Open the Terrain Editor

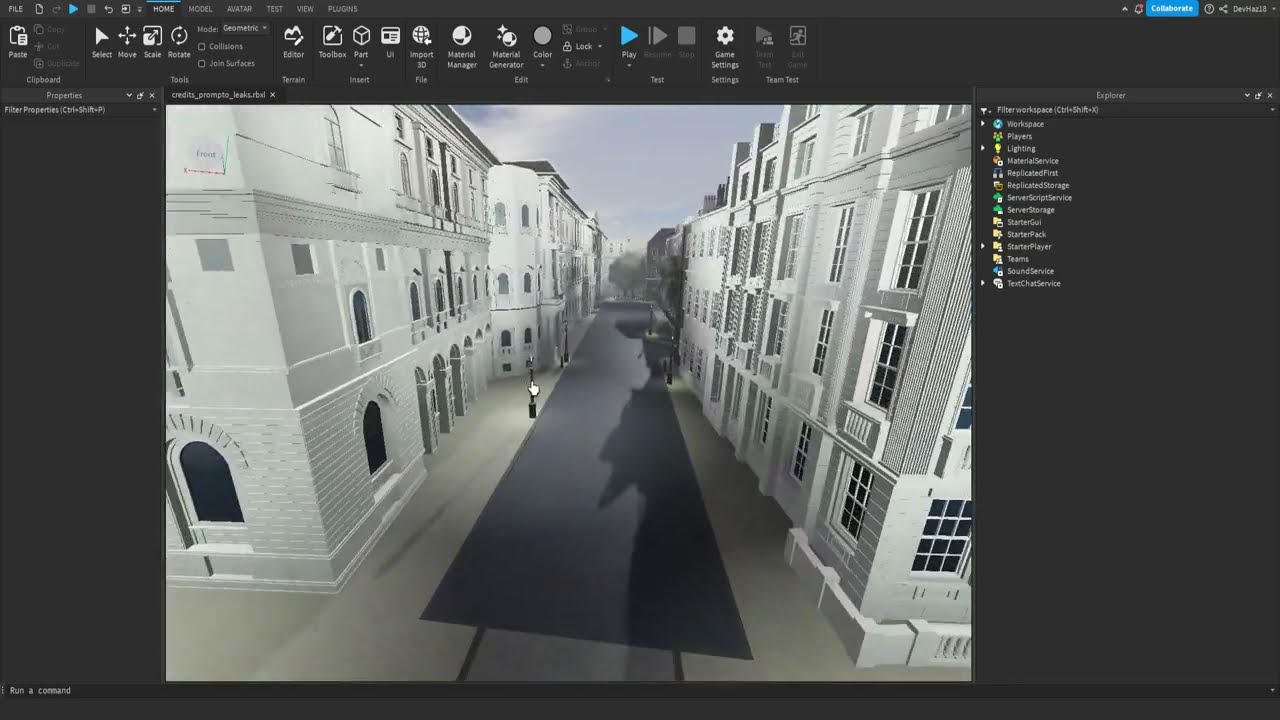pyautogui.click(x=293, y=42)
